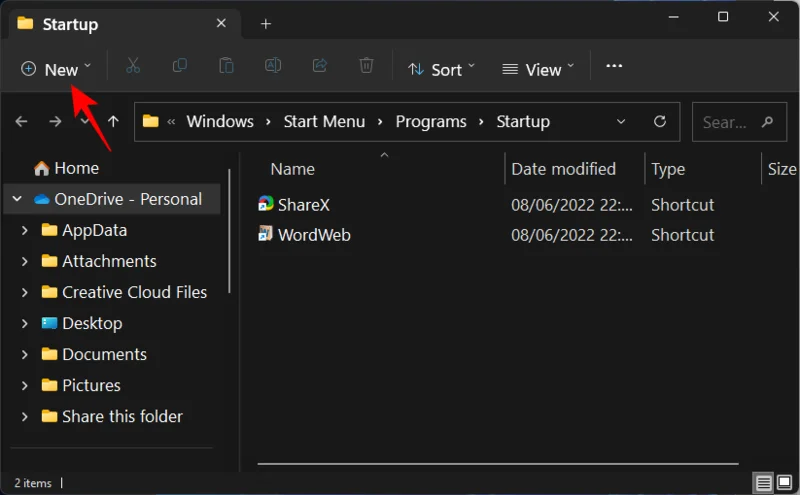Click WordWeb Shortcut type cell
Image resolution: width=800 pixels, height=495 pixels.
click(x=683, y=235)
